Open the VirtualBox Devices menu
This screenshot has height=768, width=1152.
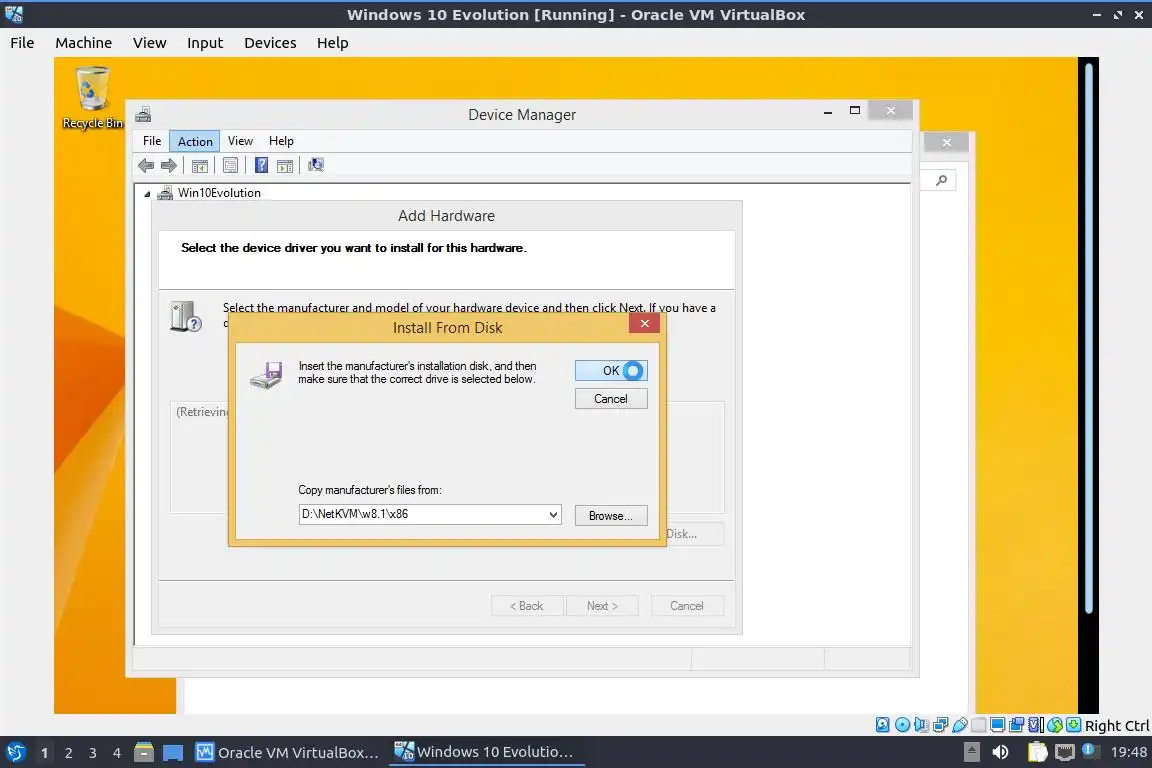click(x=270, y=43)
